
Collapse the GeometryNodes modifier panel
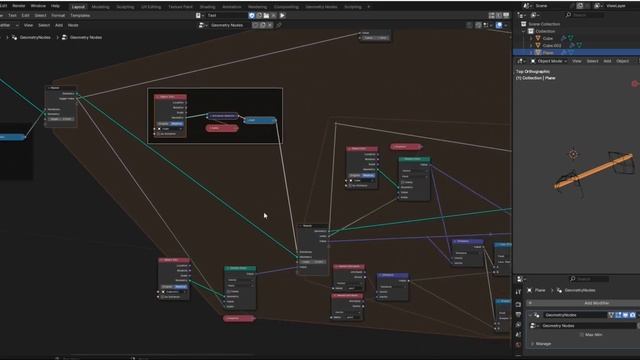point(530,315)
